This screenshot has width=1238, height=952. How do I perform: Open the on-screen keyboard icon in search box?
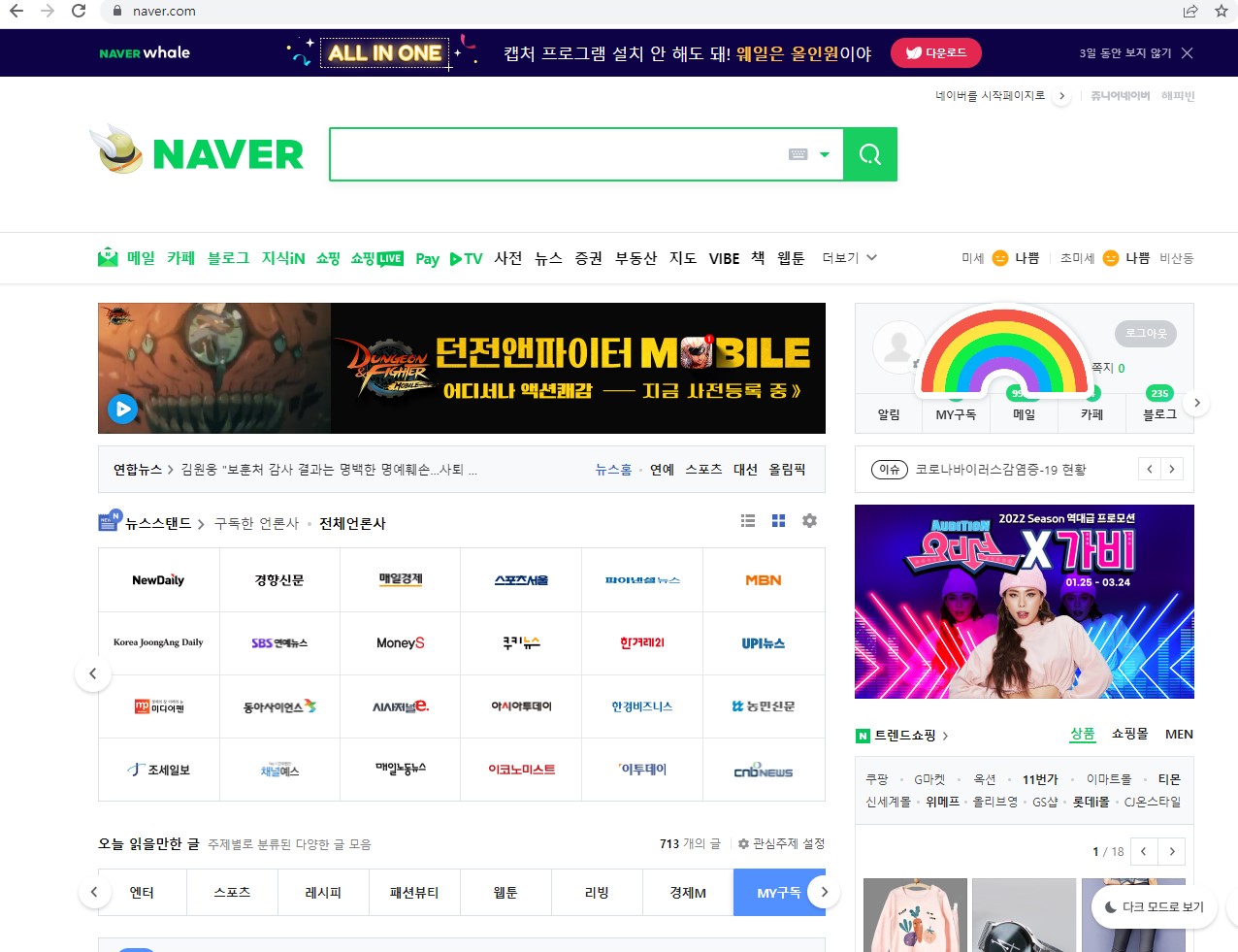click(x=798, y=154)
